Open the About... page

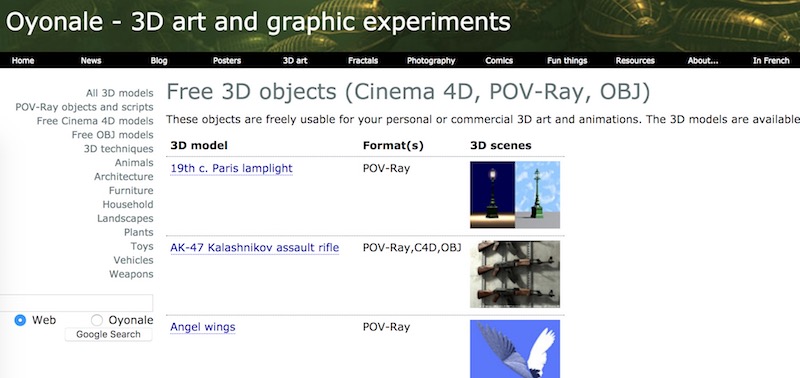[x=703, y=60]
